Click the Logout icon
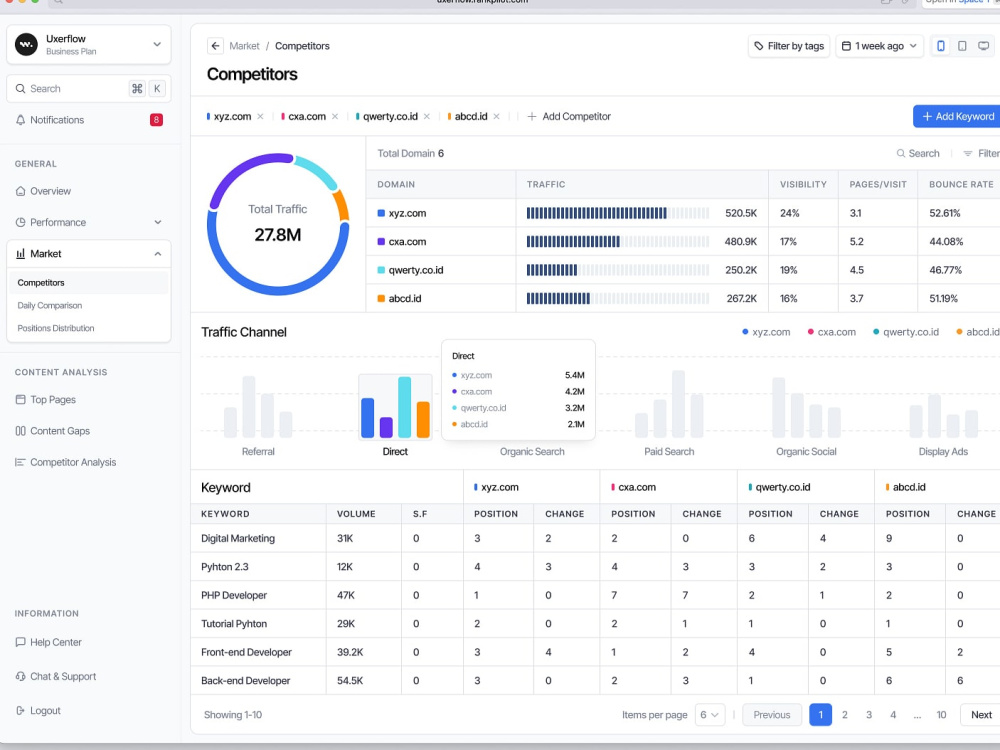Viewport: 1000px width, 750px height. pyautogui.click(x=20, y=710)
